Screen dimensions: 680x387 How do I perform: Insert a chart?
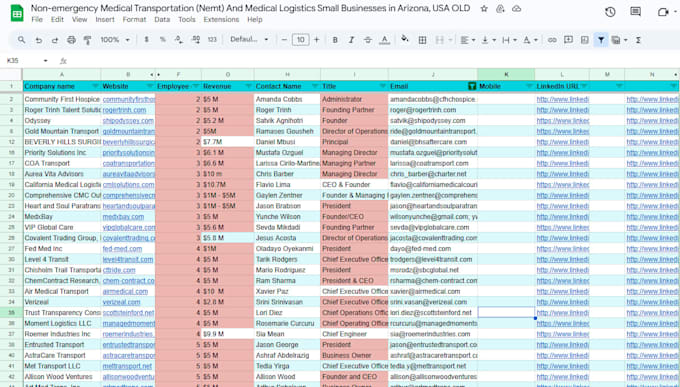click(585, 40)
